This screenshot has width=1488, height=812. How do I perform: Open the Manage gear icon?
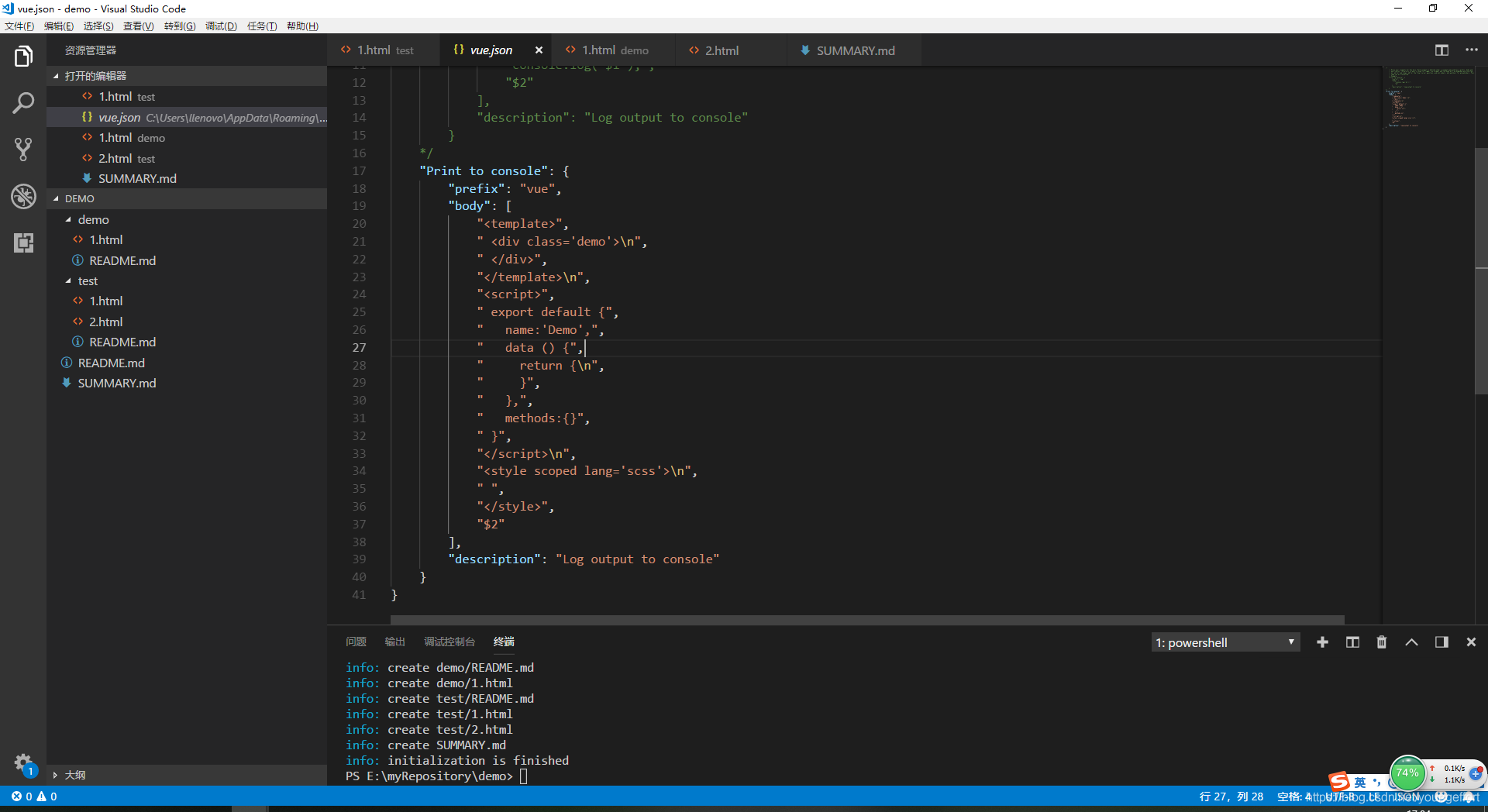tap(23, 763)
